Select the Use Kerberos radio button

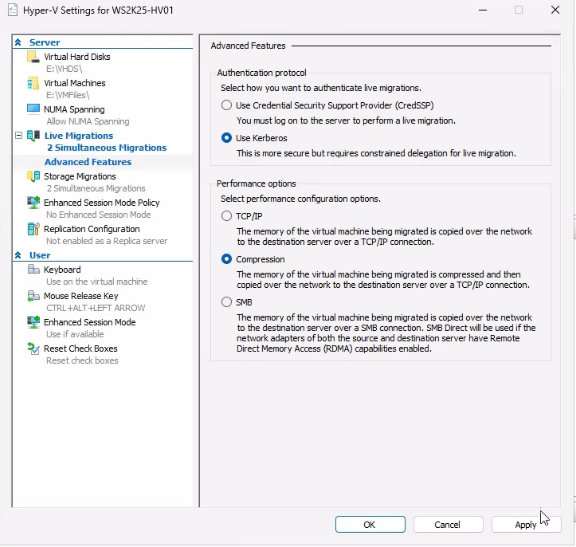pyautogui.click(x=226, y=138)
